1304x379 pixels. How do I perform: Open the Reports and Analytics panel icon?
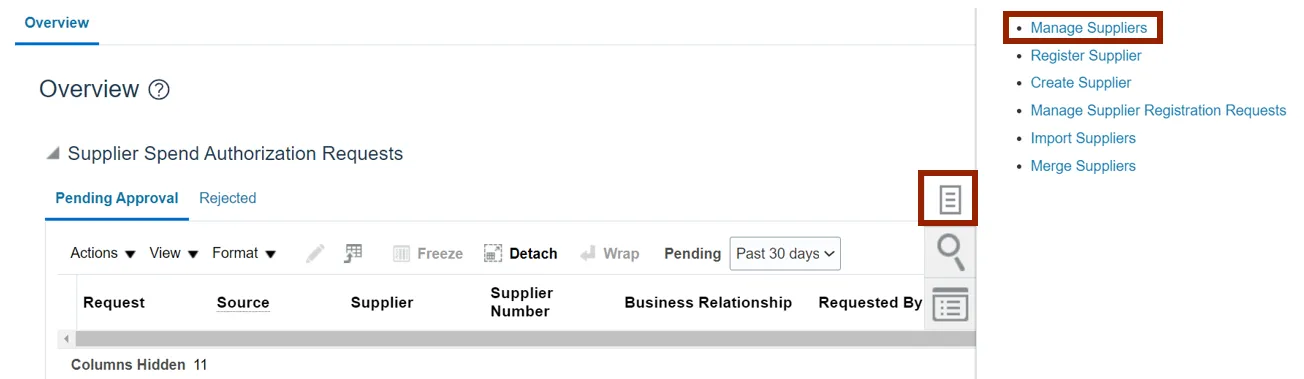(949, 304)
